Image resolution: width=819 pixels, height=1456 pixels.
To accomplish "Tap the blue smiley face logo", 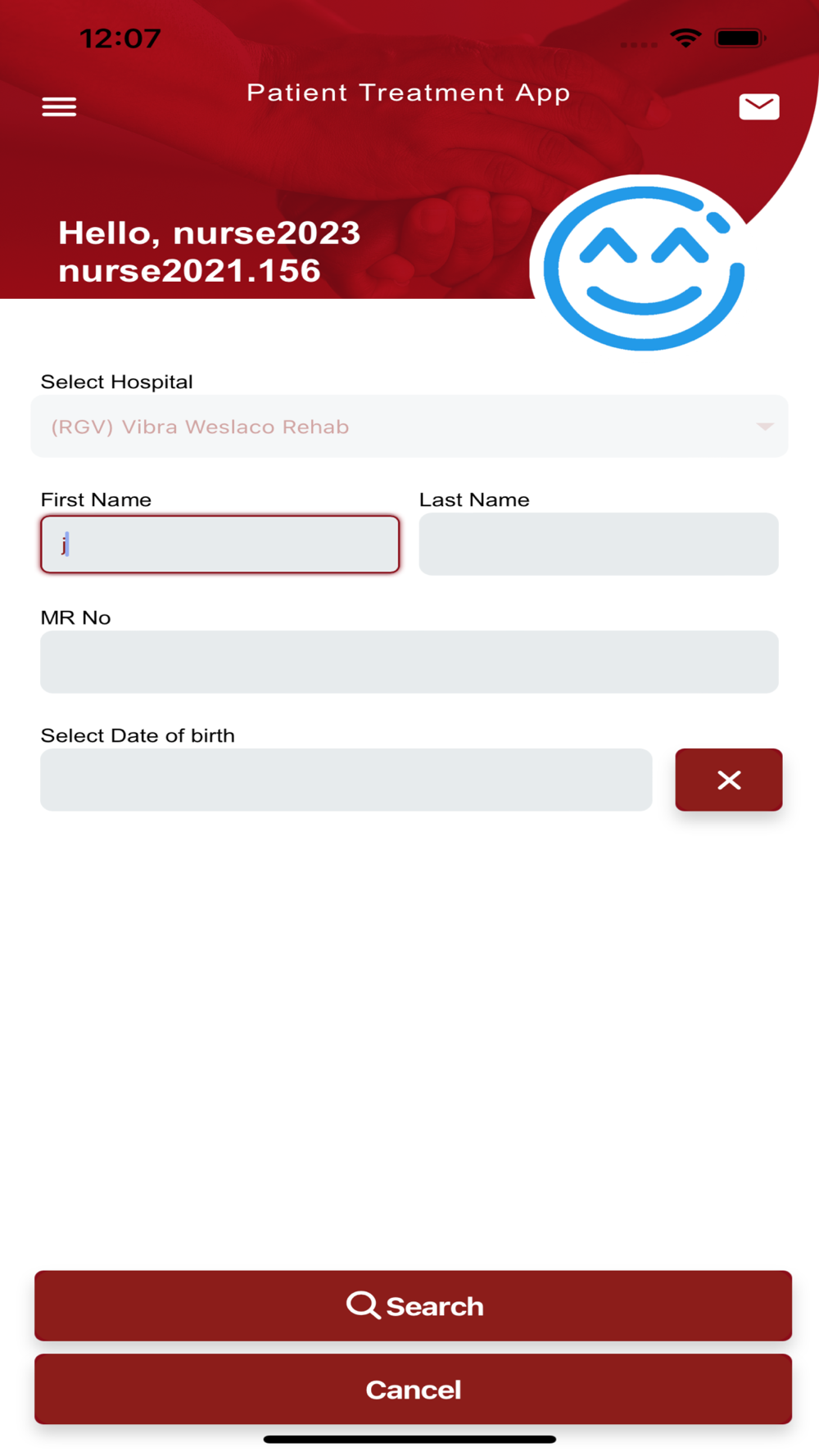I will pyautogui.click(x=644, y=269).
